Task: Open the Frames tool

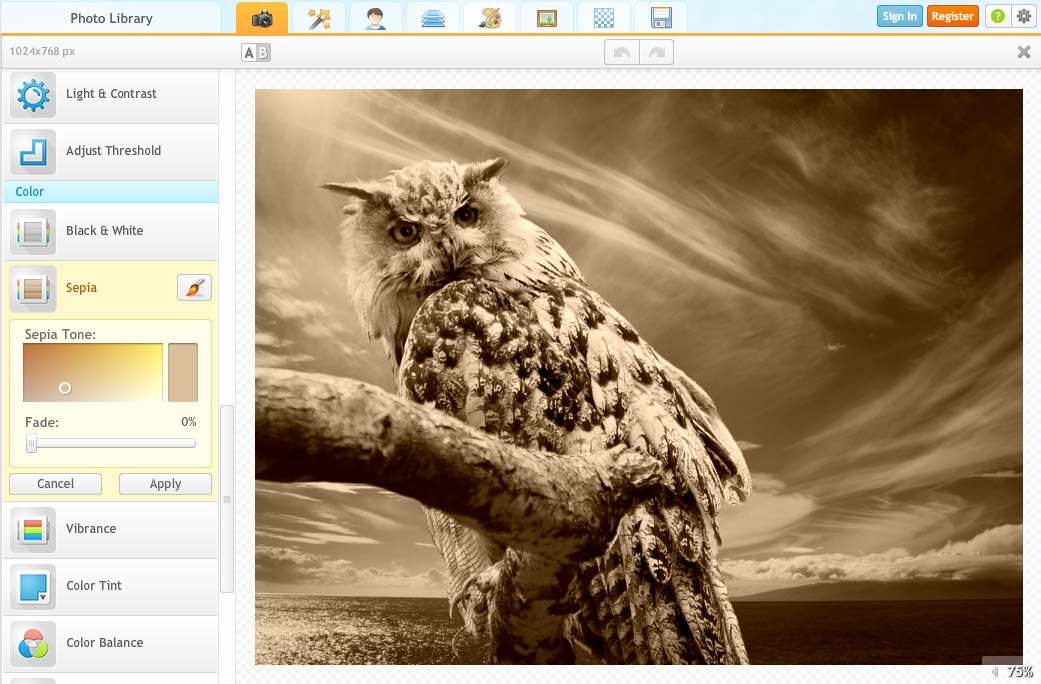Action: (x=547, y=17)
